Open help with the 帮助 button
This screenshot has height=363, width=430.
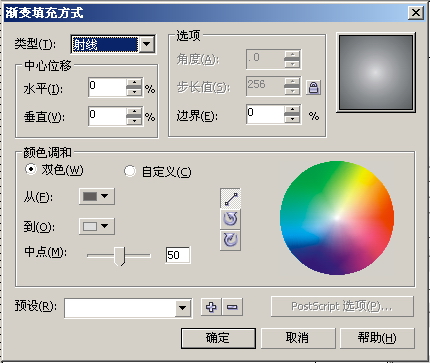coord(377,338)
